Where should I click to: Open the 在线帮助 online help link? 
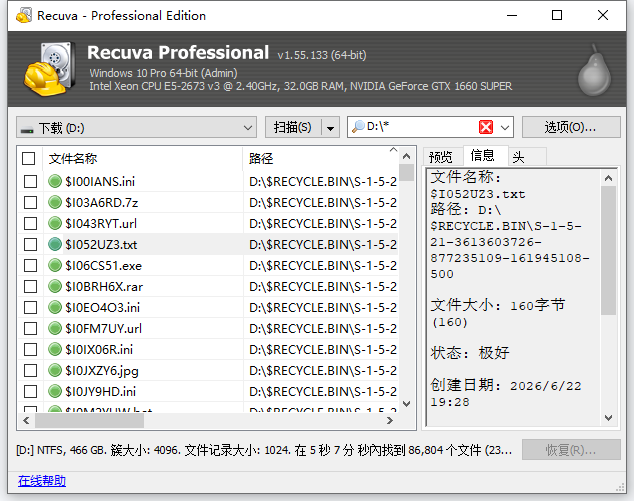click(42, 481)
